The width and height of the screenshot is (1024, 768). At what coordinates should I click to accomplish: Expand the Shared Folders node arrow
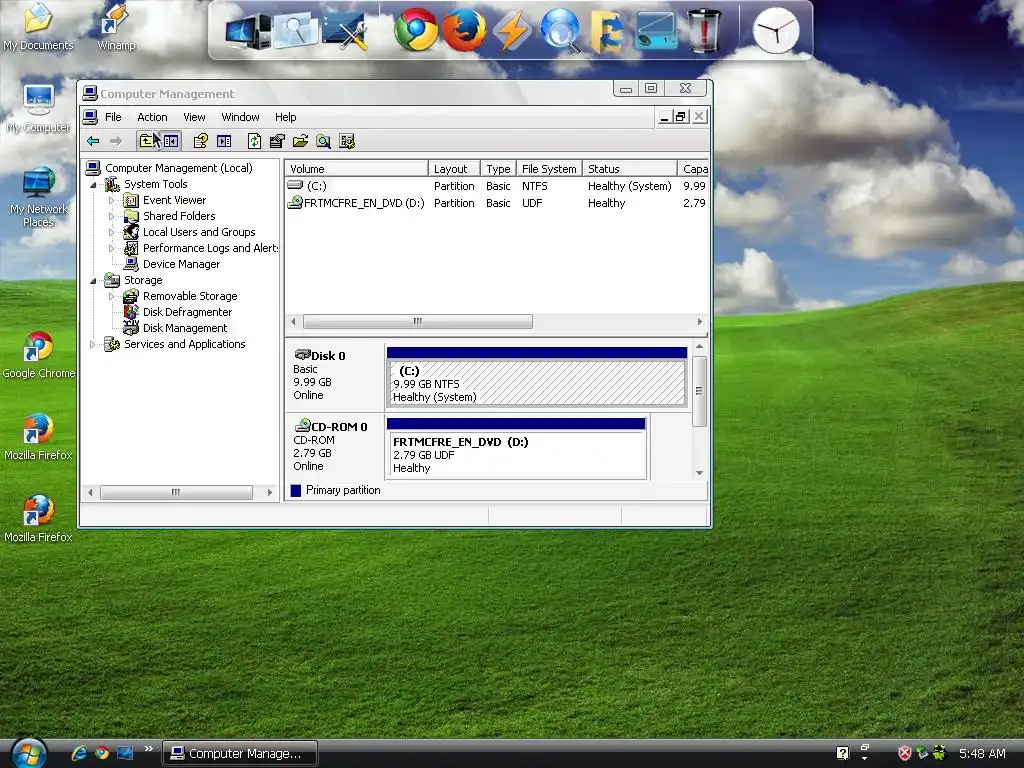[x=111, y=216]
